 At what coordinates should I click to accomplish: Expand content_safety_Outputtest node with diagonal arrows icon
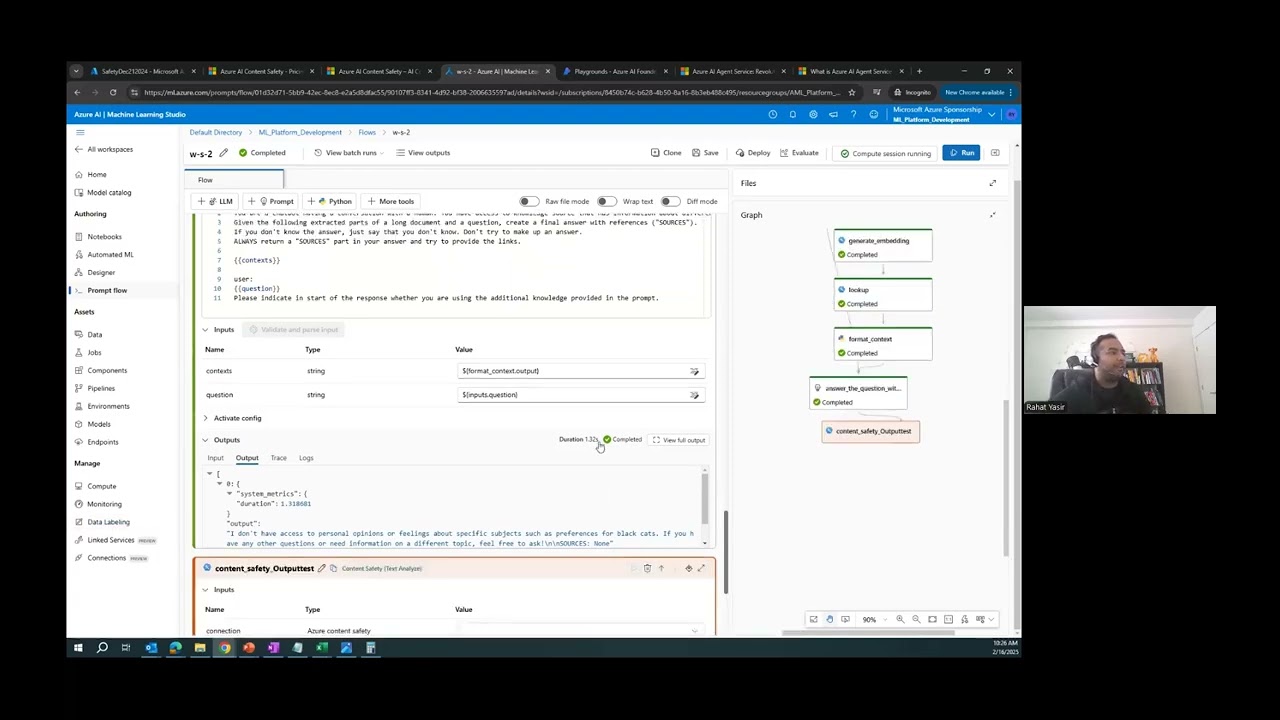coord(701,568)
